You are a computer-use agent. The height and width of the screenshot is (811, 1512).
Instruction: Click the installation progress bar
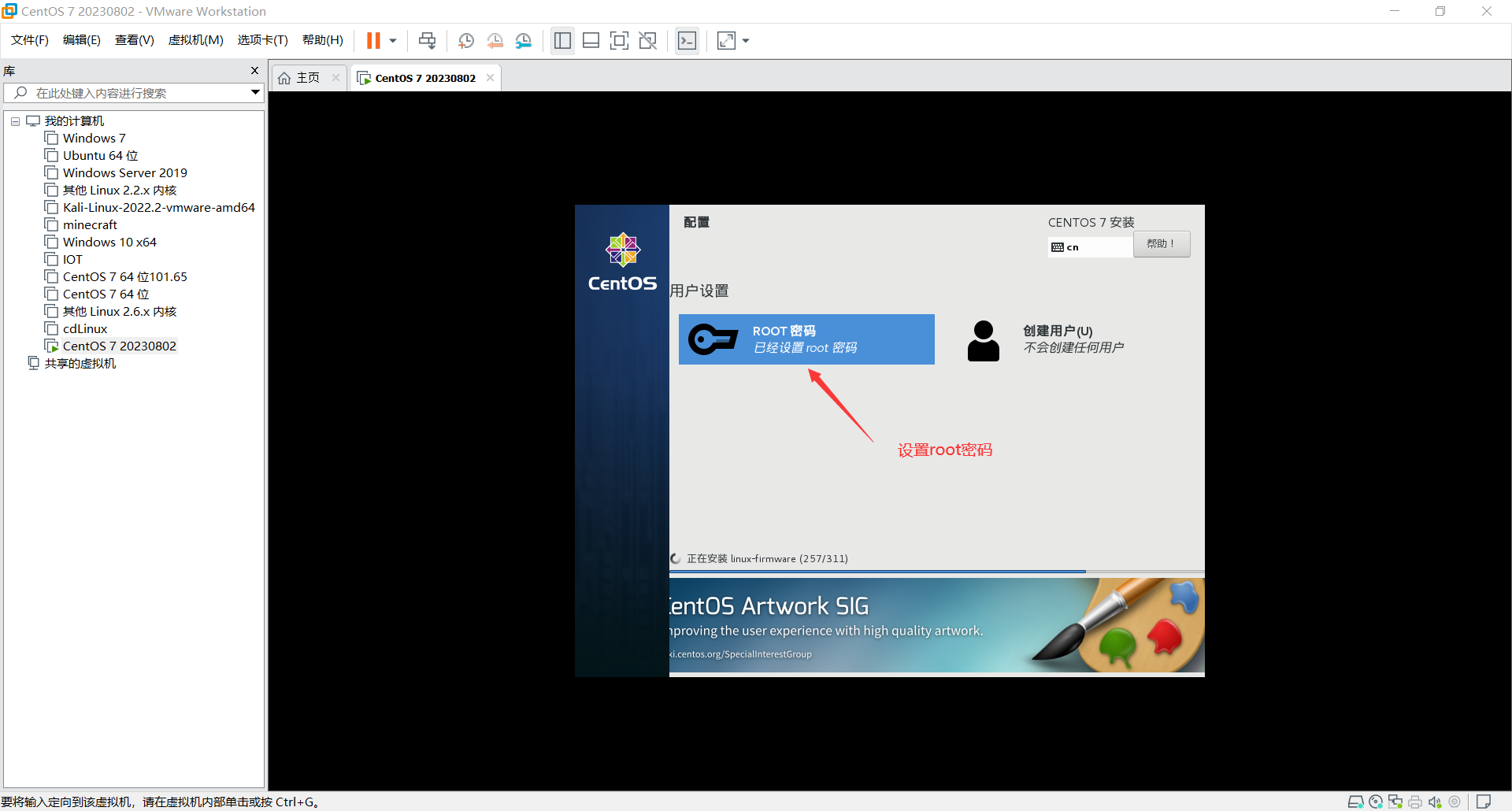click(936, 571)
